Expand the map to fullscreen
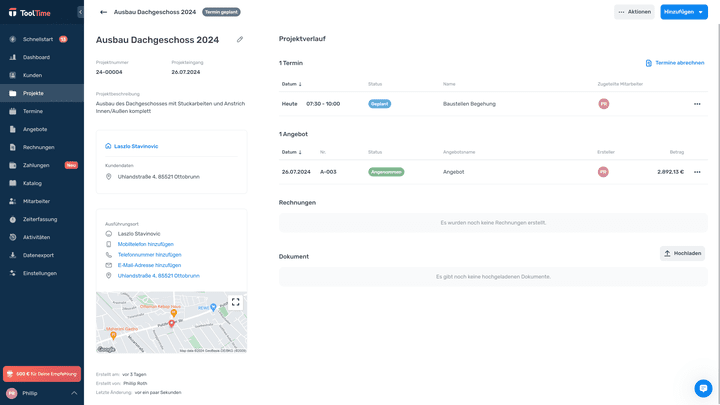Image resolution: width=720 pixels, height=405 pixels. point(236,302)
